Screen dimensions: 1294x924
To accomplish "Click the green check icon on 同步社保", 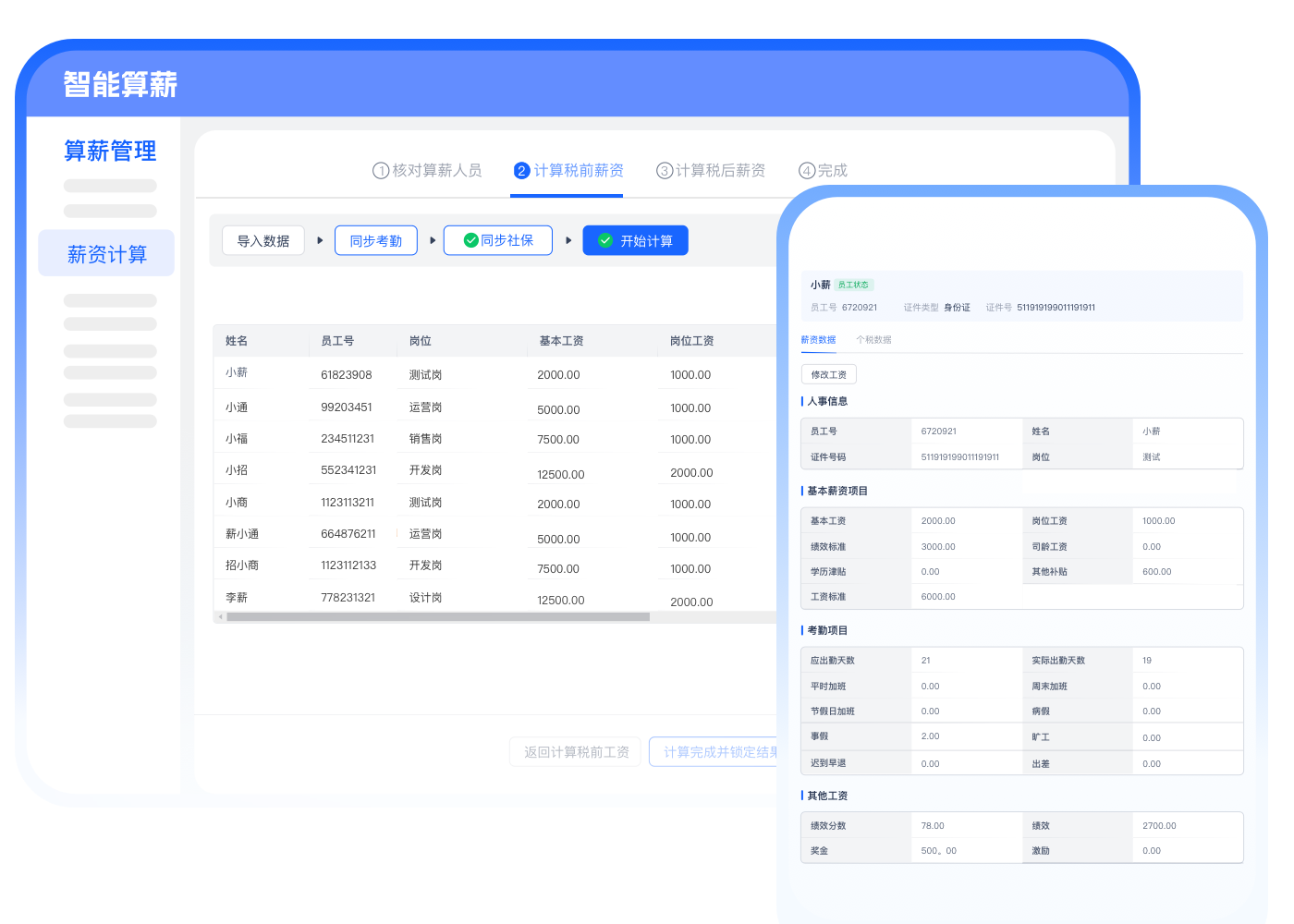I will 470,240.
